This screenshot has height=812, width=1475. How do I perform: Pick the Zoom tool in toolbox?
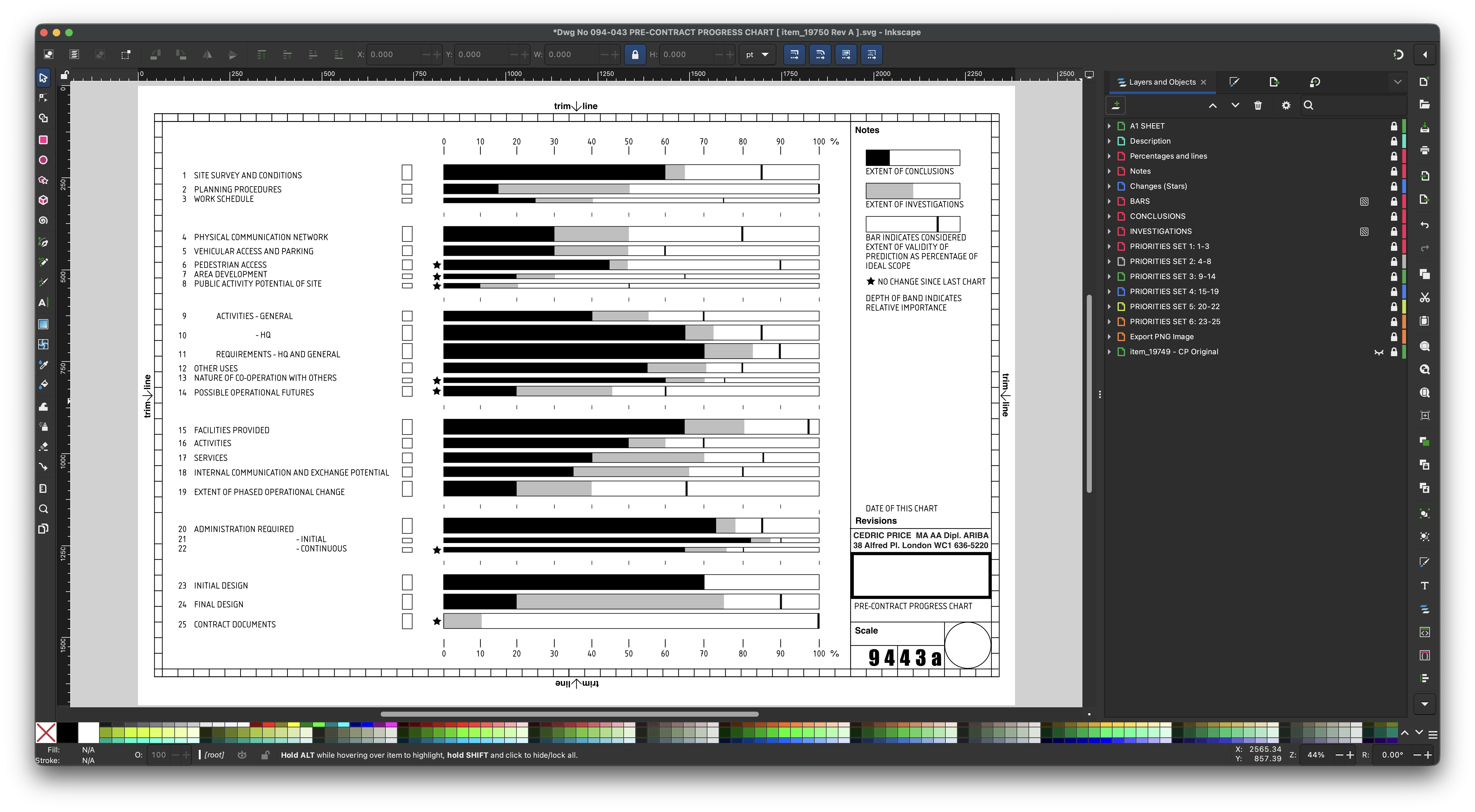43,509
